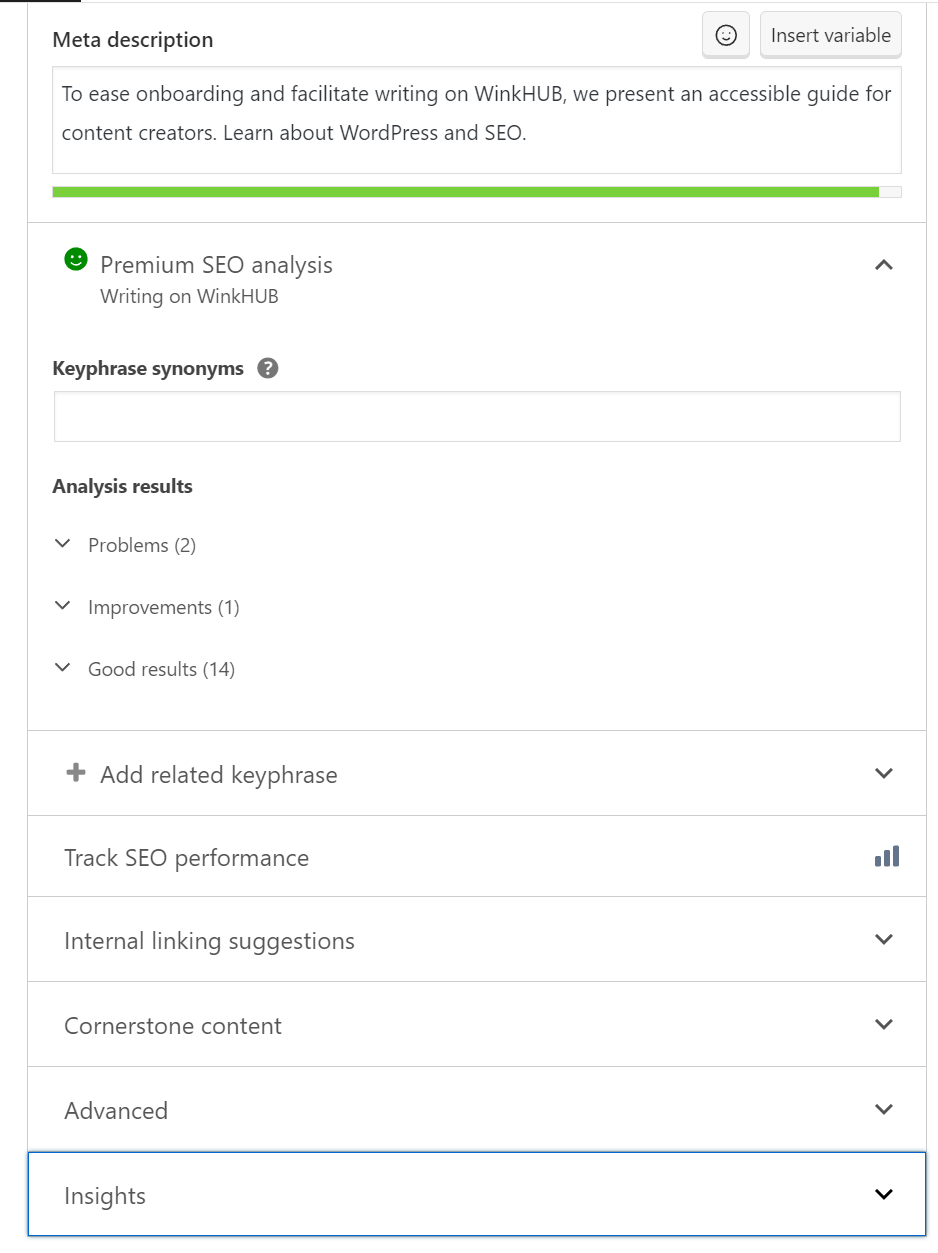
Task: Open the Advanced section chevron
Action: click(x=883, y=1109)
